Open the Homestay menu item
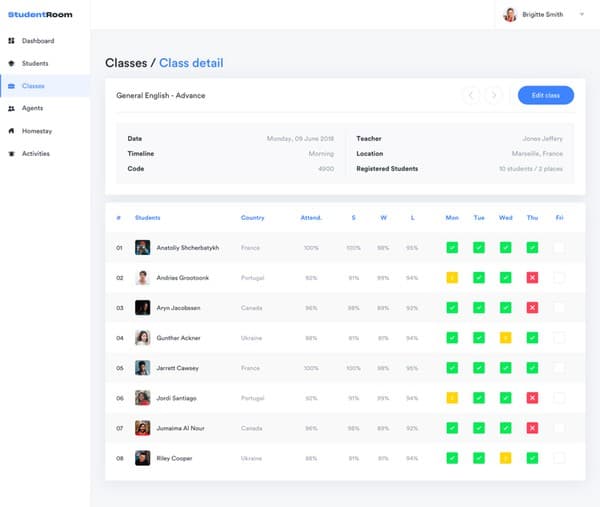 point(38,131)
